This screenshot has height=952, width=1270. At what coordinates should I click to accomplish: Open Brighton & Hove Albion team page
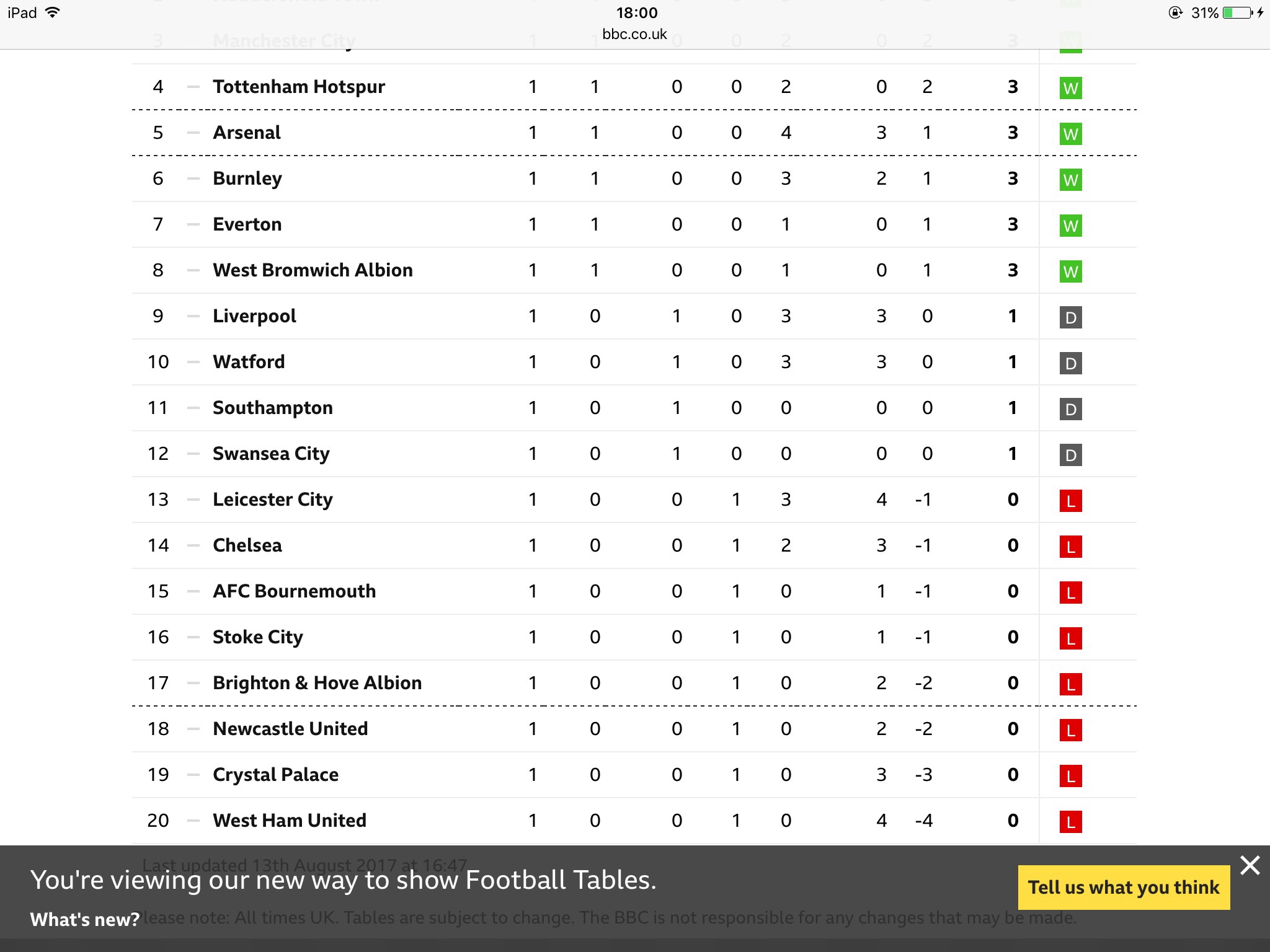coord(317,683)
